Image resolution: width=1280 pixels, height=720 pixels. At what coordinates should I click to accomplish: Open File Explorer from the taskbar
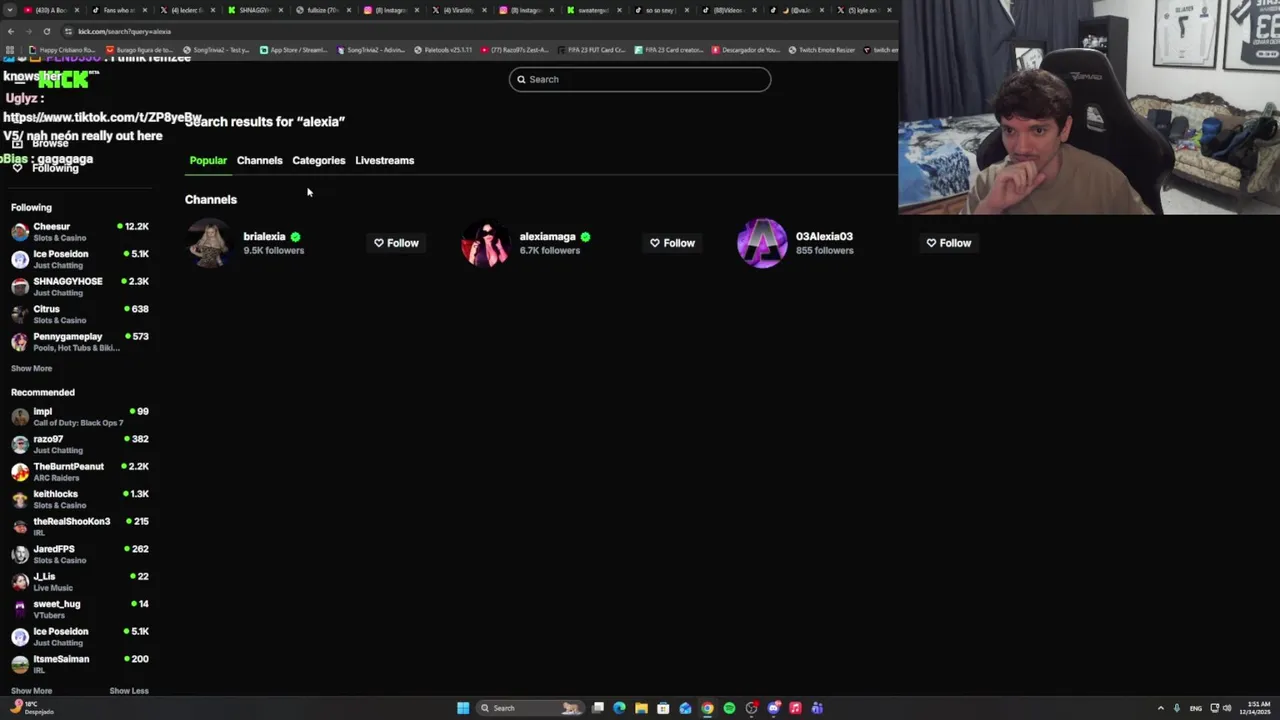(x=641, y=708)
